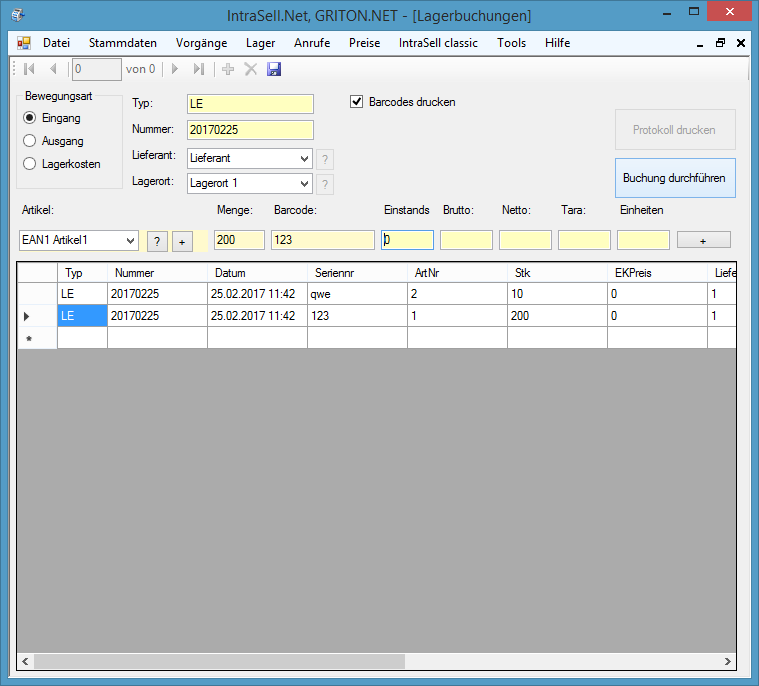Click into the Barcode input field

coord(323,240)
